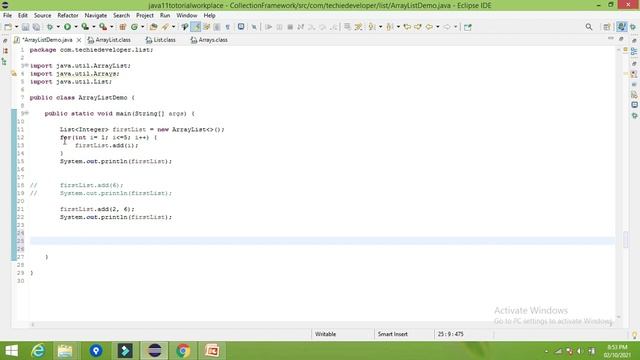
Task: Switch to the ArrayList.class tab
Action: click(109, 40)
